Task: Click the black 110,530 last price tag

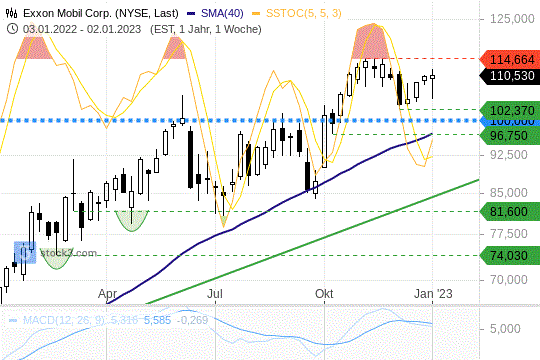Action: coord(509,76)
